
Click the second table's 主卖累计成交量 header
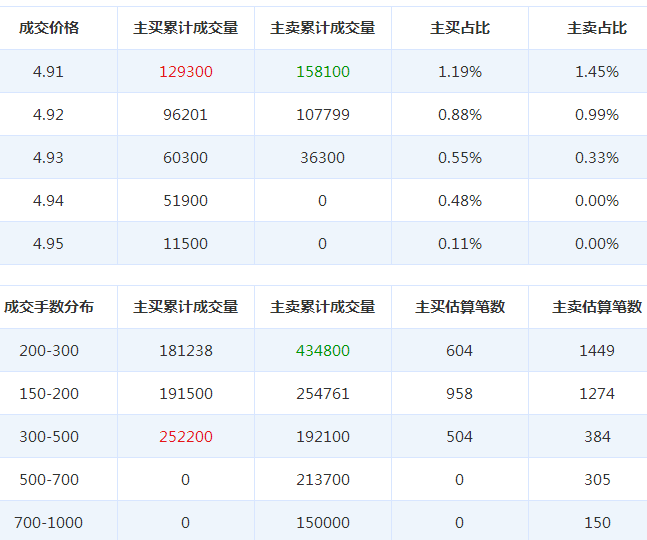(x=323, y=307)
